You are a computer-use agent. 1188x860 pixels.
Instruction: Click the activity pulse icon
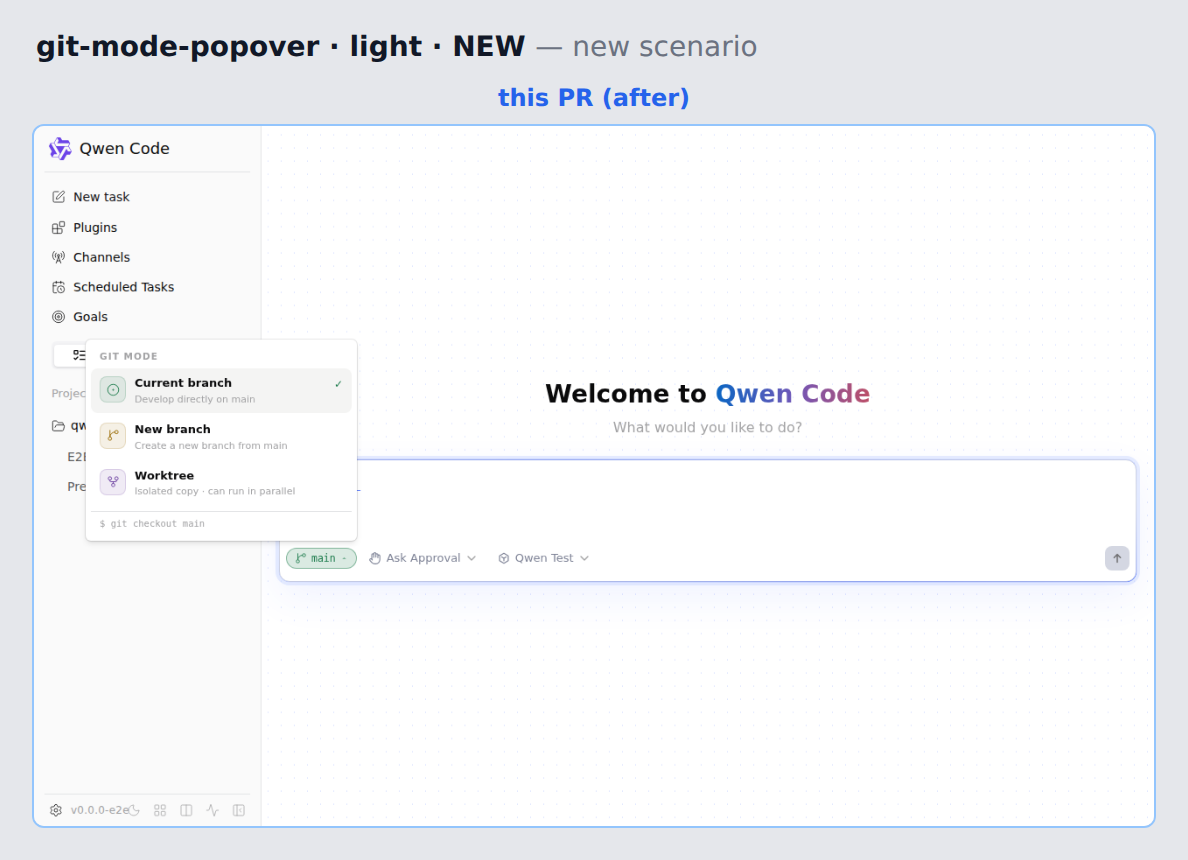(x=213, y=810)
